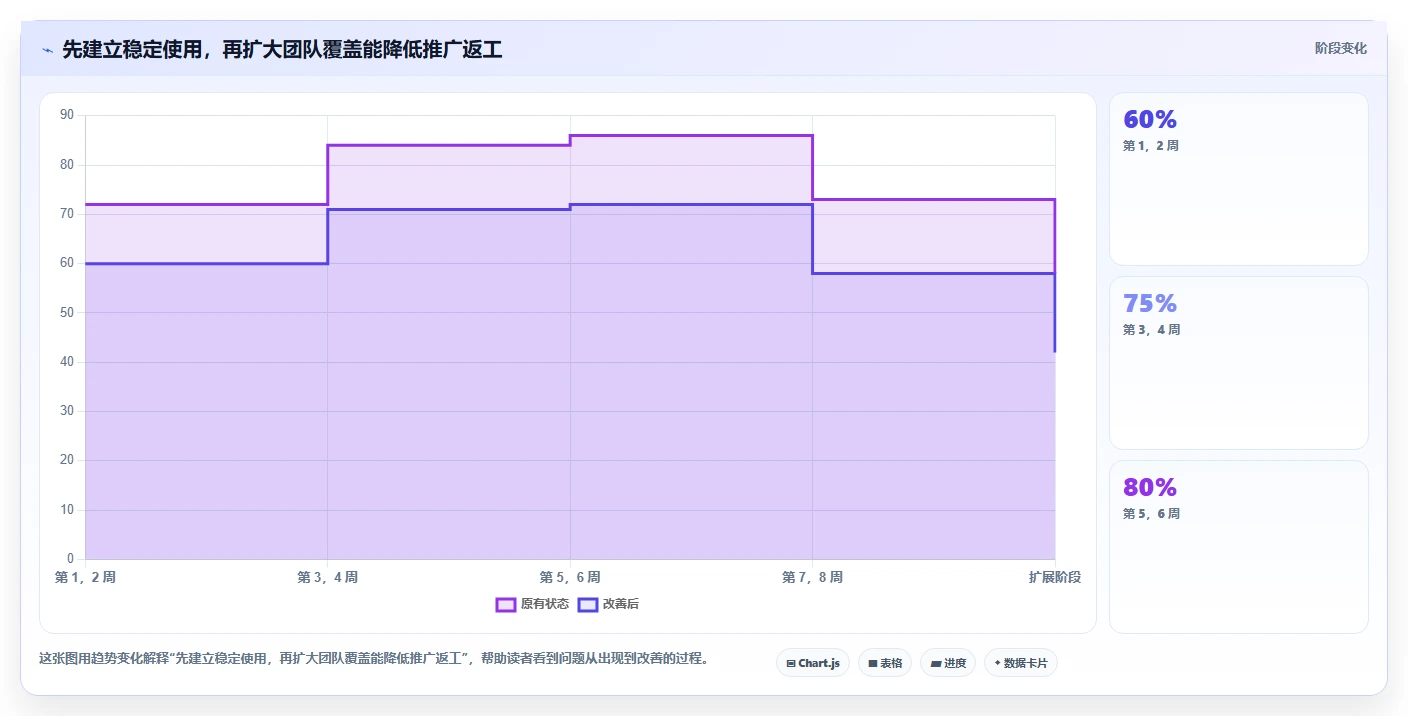Click the 原有状态 line at its 86 peak
This screenshot has height=716, width=1408.
click(x=691, y=135)
